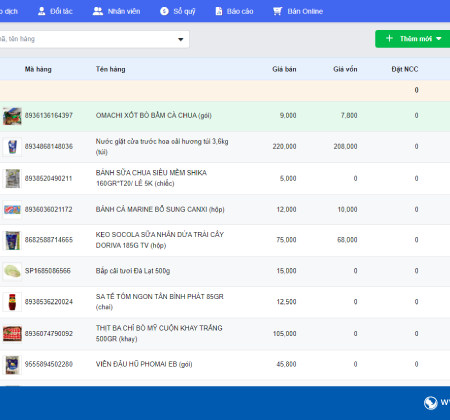Open the Nhân viên menu

coord(116,11)
